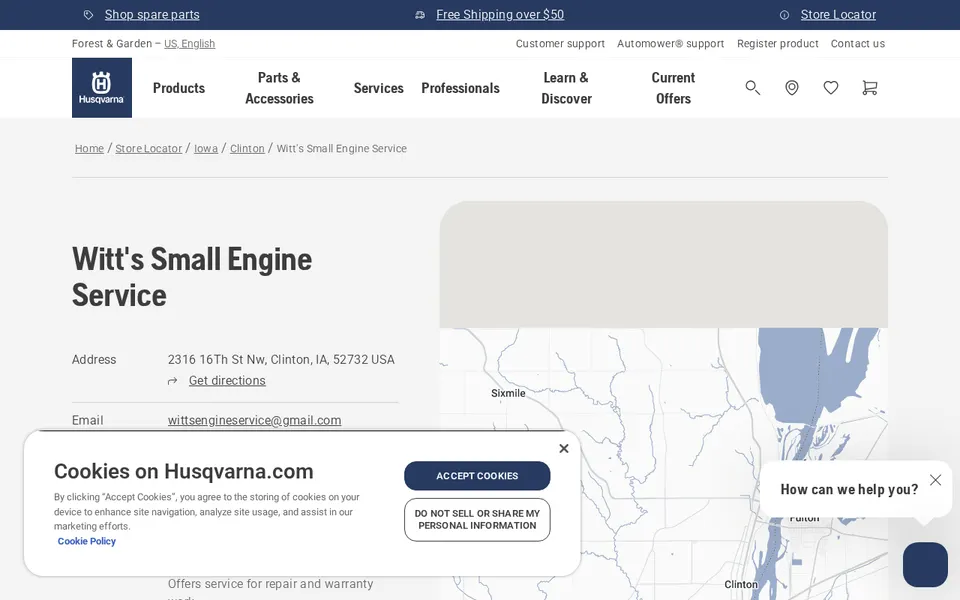Open the Learn & Discover menu
This screenshot has width=960, height=600.
point(566,88)
